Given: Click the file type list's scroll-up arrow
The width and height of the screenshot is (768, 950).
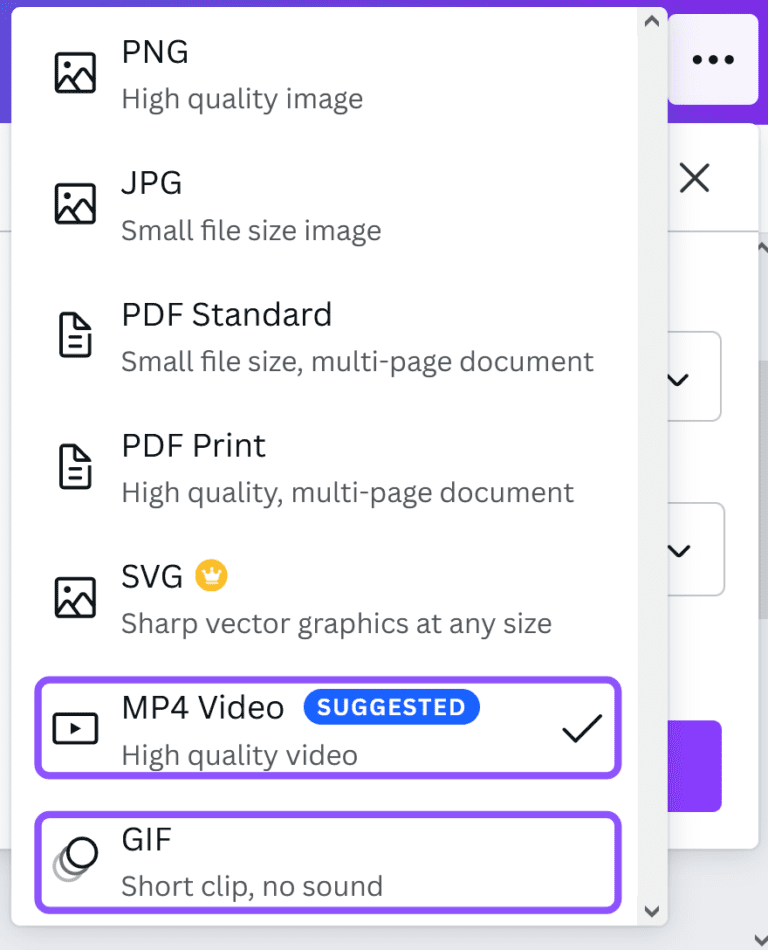Looking at the screenshot, I should pos(653,19).
